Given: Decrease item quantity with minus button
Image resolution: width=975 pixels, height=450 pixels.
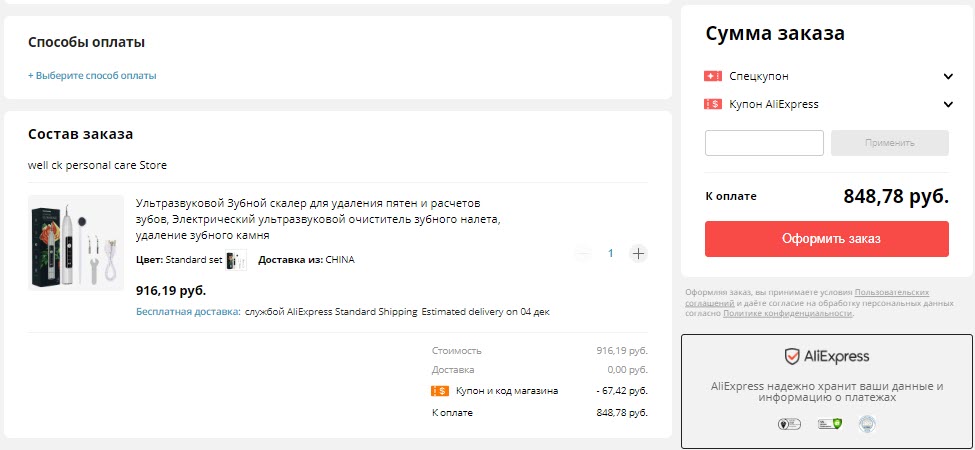Looking at the screenshot, I should (x=584, y=253).
